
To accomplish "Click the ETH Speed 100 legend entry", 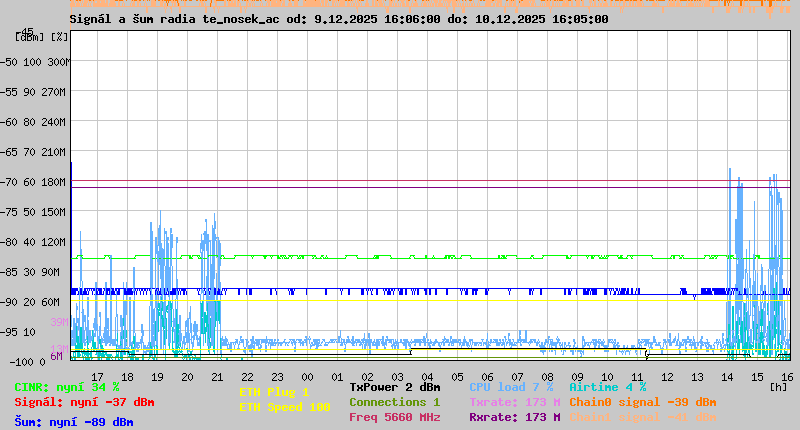I will (284, 407).
